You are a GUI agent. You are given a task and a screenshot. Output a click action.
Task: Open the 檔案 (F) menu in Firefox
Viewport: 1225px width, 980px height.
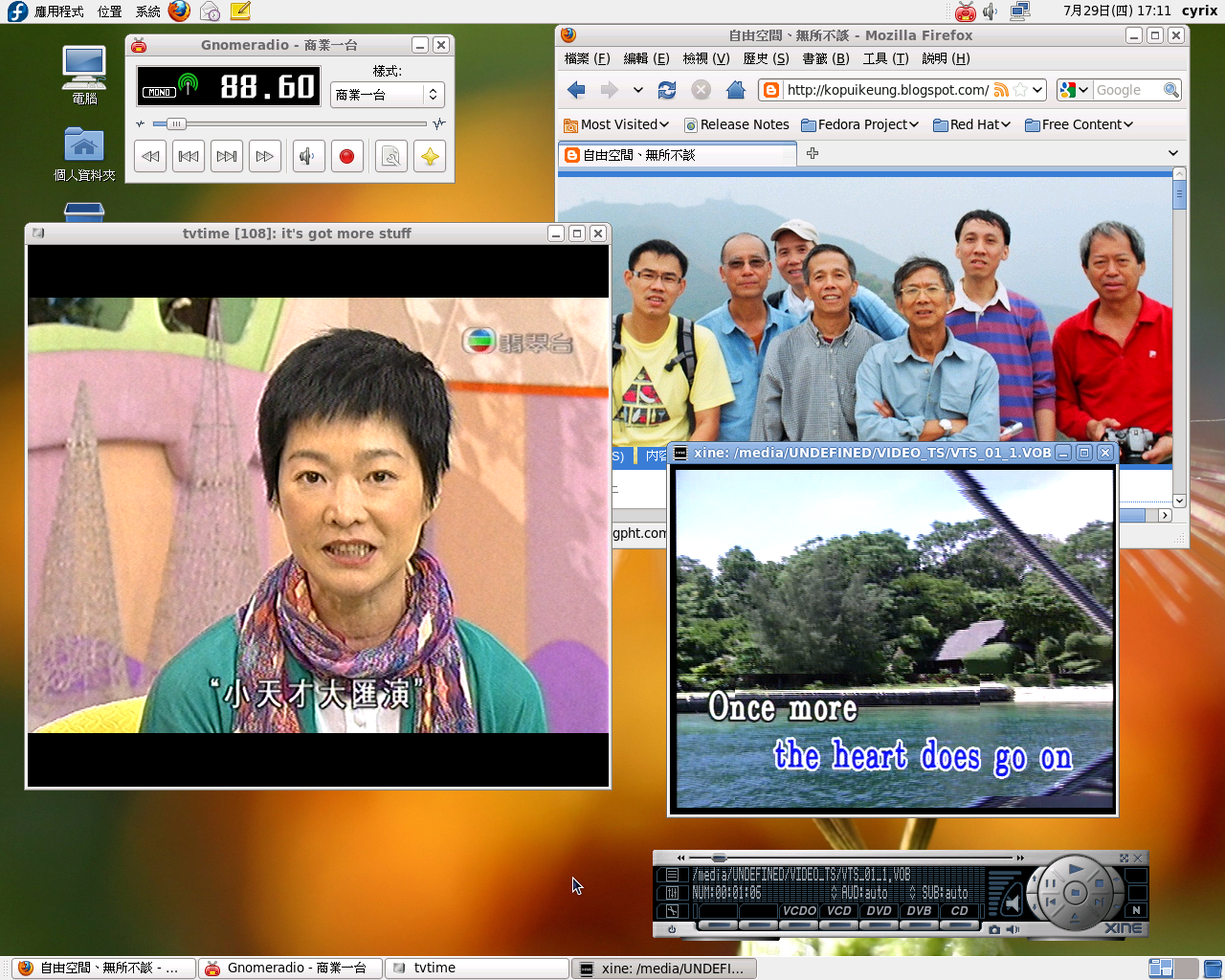tap(587, 58)
